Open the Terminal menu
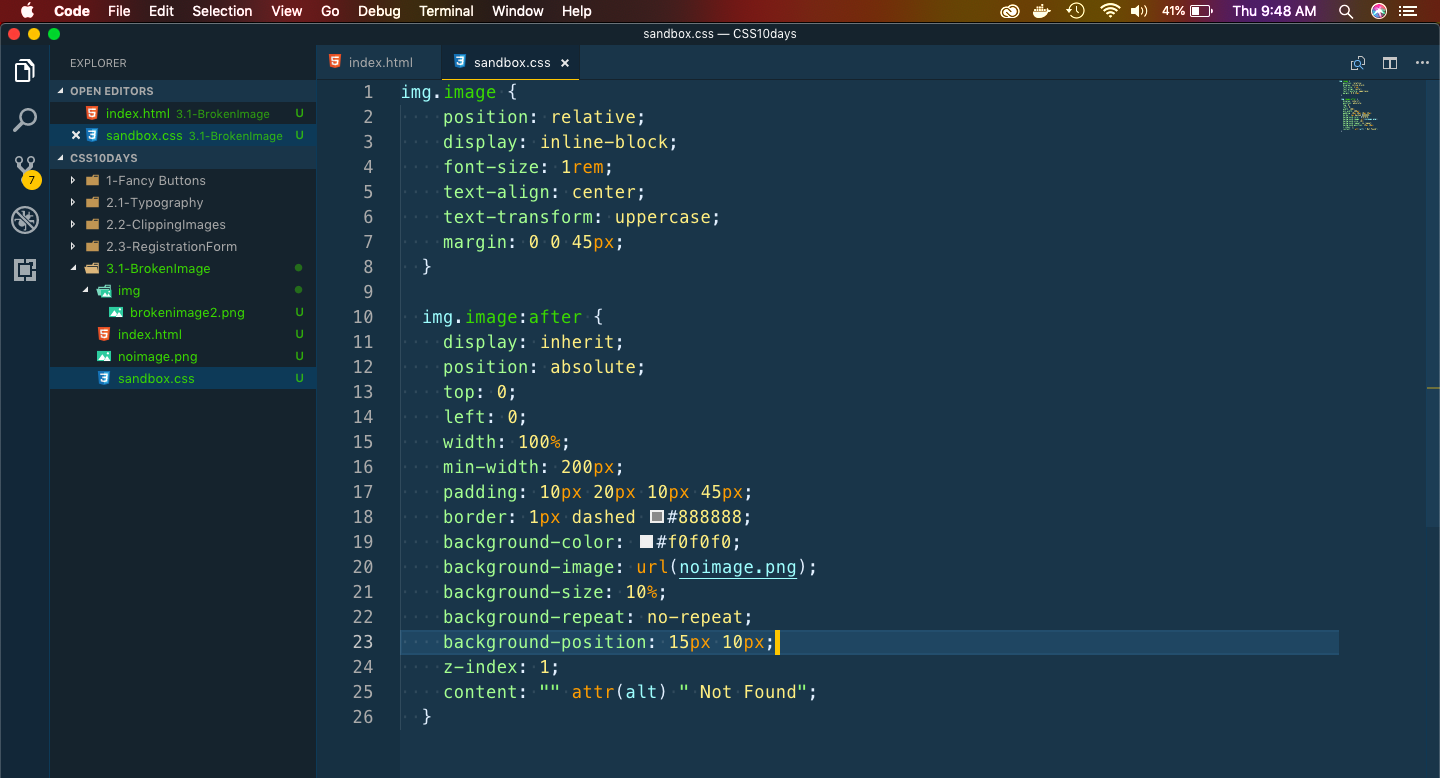 [x=446, y=11]
